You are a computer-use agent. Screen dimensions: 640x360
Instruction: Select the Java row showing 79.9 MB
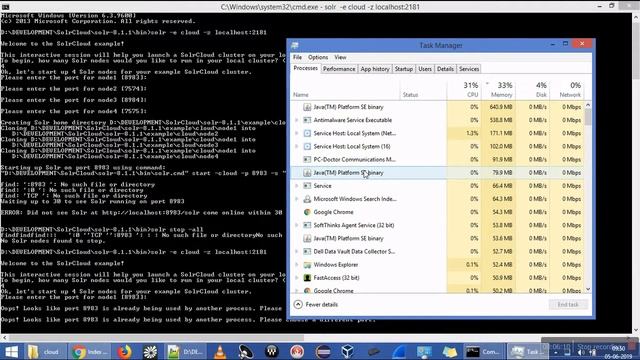438,173
